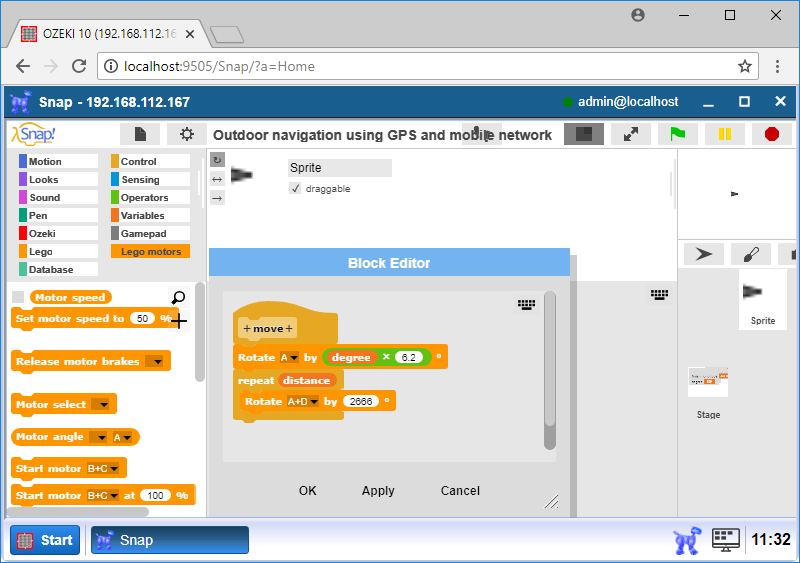This screenshot has height=563, width=800.
Task: Click the palette horizontal scrollbar
Action: [x=78, y=511]
